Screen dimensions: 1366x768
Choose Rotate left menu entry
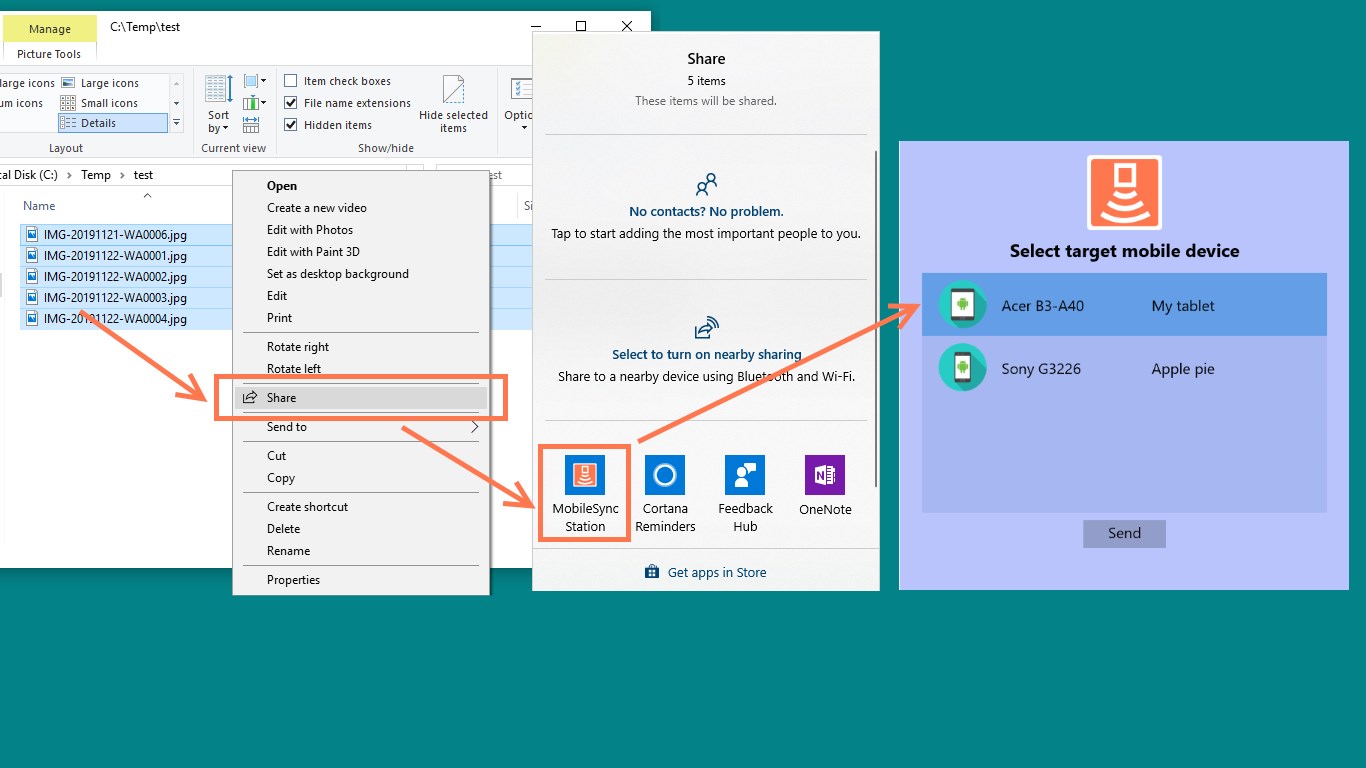pyautogui.click(x=294, y=369)
